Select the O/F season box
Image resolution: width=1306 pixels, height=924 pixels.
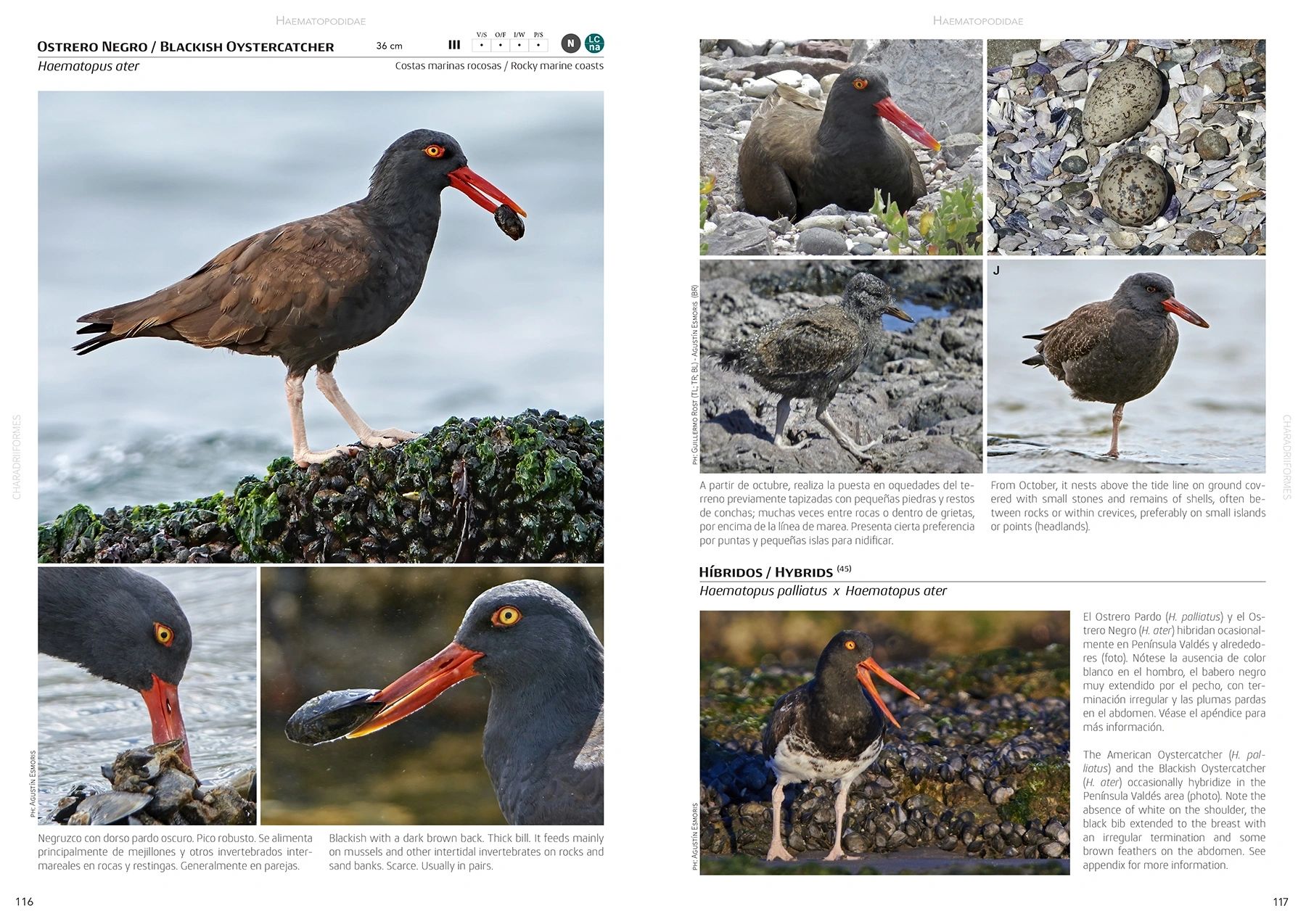click(x=500, y=45)
